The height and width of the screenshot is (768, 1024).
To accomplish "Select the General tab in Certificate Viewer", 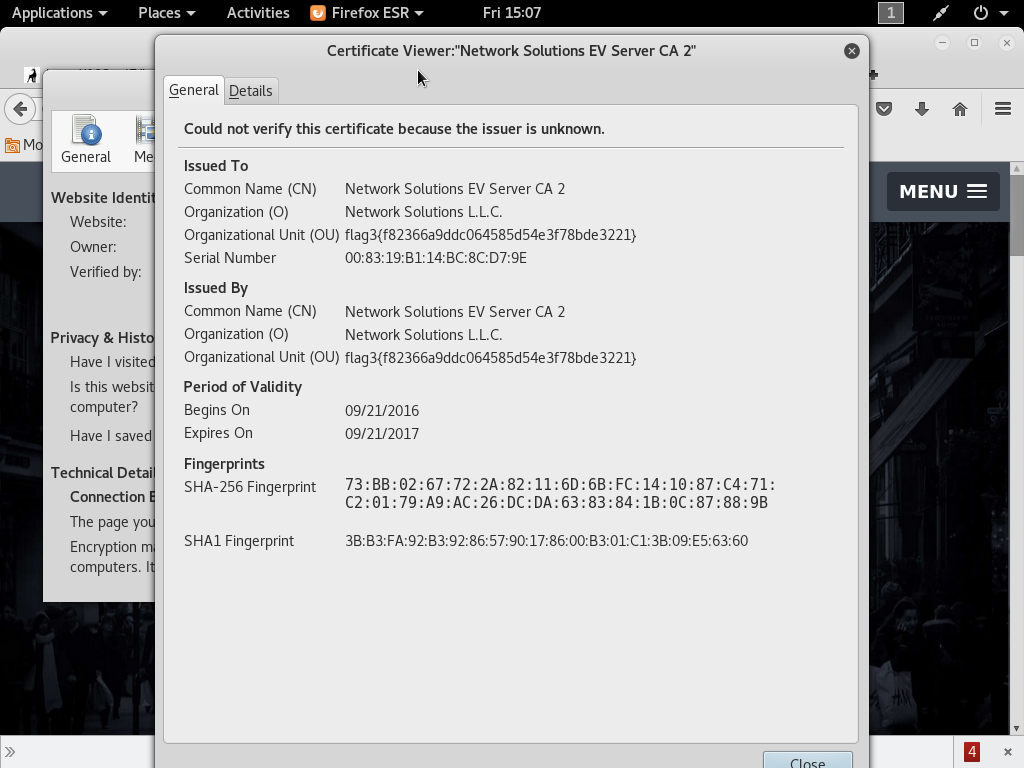I will pos(193,90).
